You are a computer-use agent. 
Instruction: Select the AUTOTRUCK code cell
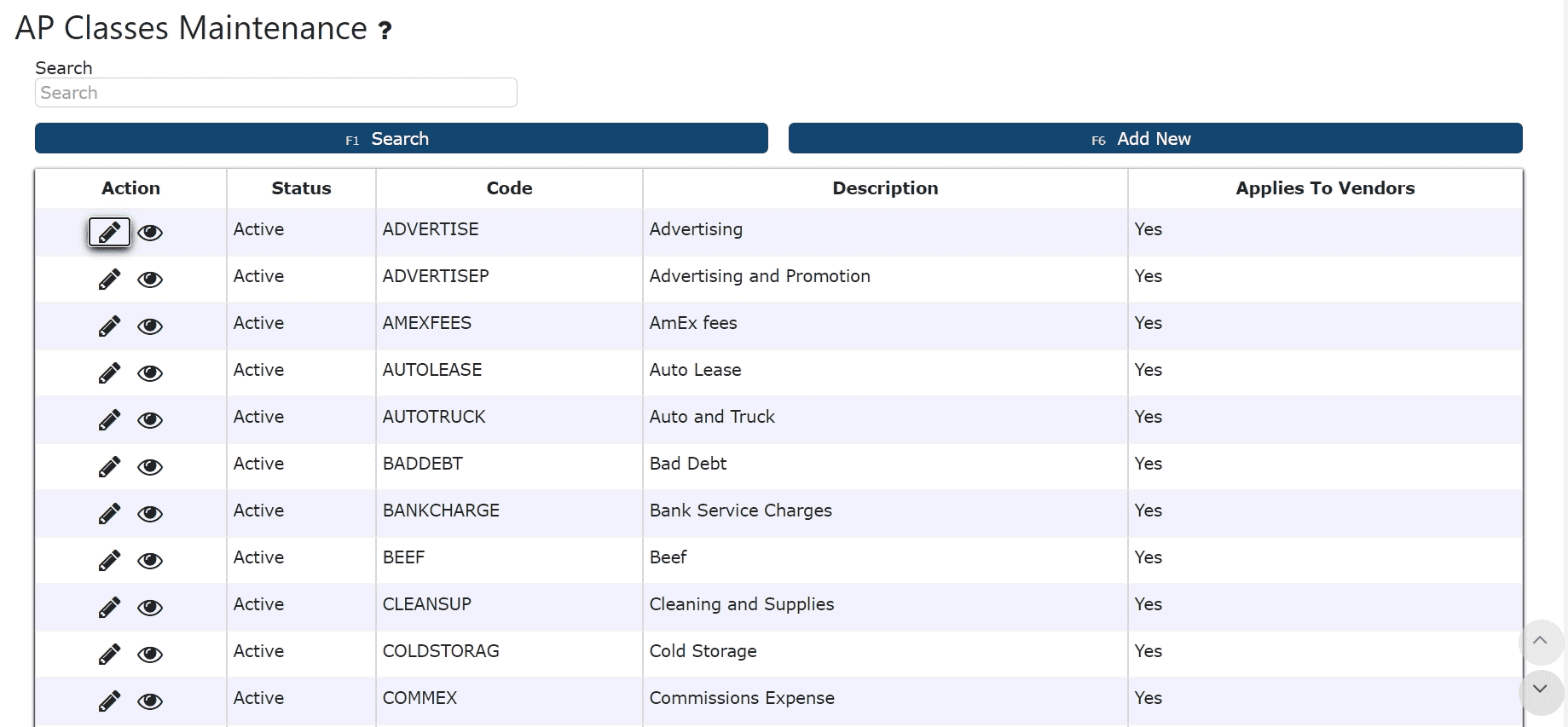point(509,418)
